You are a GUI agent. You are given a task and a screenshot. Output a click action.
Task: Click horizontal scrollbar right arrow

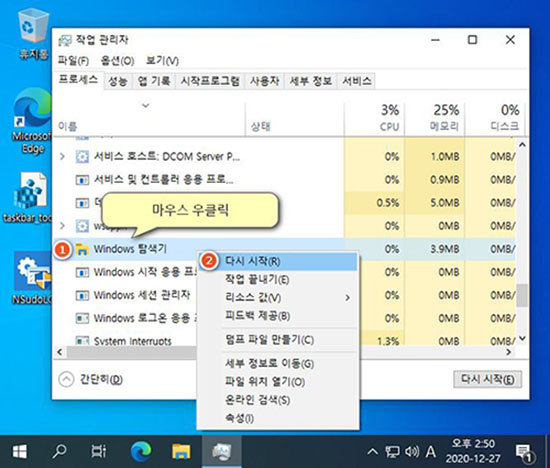tap(509, 352)
